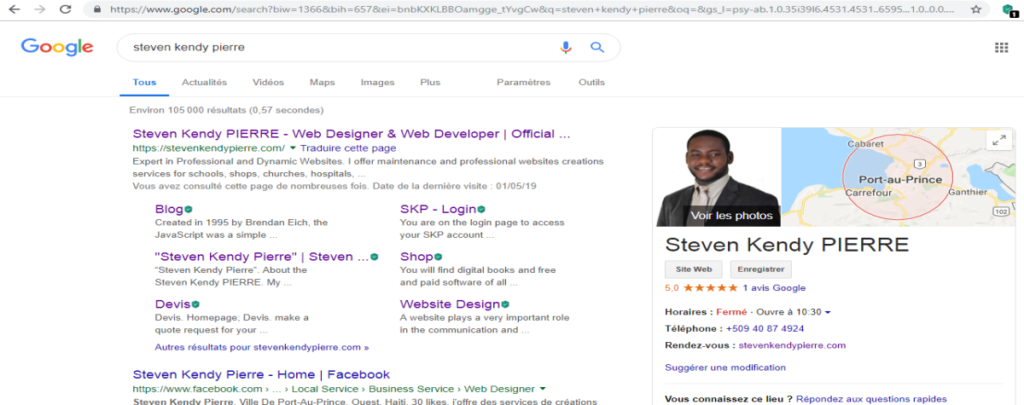Click the green badge next to Blog

[188, 209]
